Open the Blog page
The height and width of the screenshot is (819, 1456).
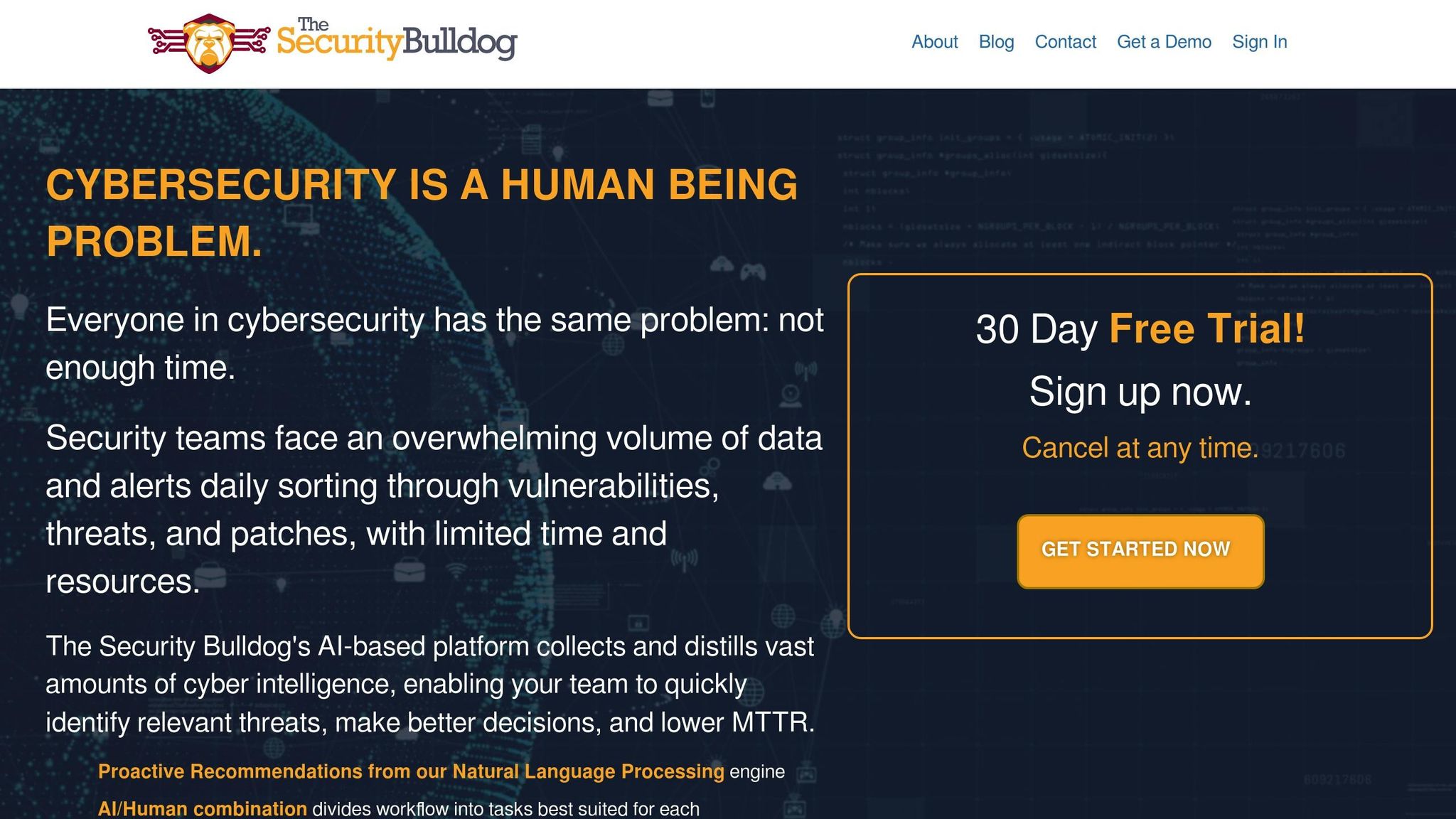(x=997, y=42)
